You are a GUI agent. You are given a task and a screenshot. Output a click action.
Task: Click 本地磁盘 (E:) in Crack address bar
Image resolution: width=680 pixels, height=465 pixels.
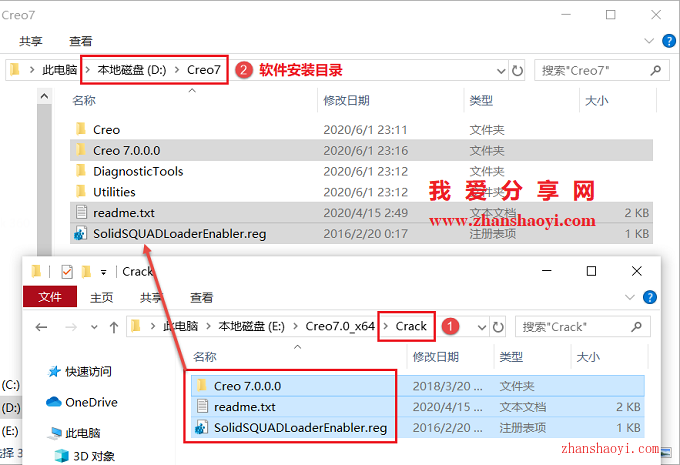tap(252, 326)
